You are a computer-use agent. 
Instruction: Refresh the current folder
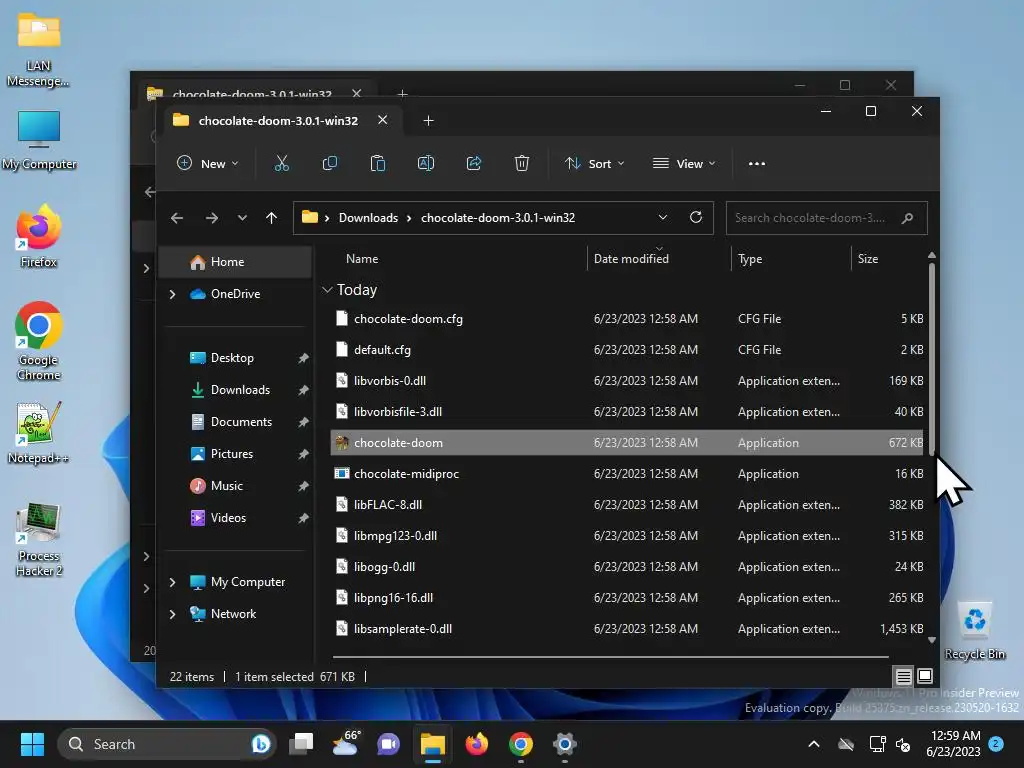[696, 217]
